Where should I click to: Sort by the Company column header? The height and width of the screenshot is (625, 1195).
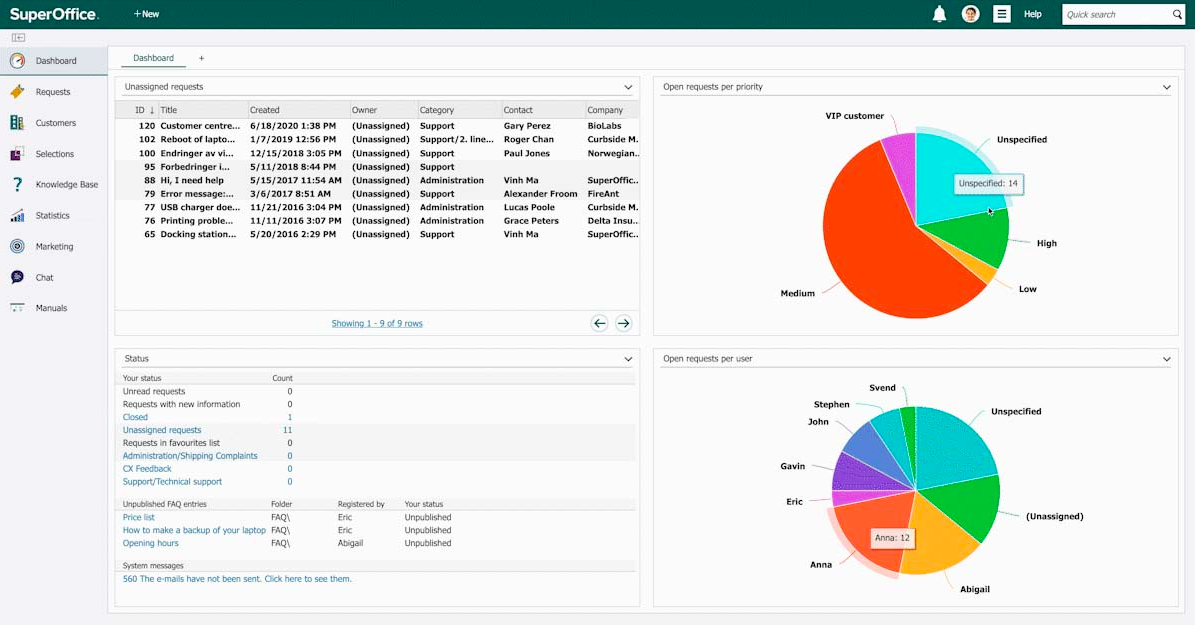point(605,111)
